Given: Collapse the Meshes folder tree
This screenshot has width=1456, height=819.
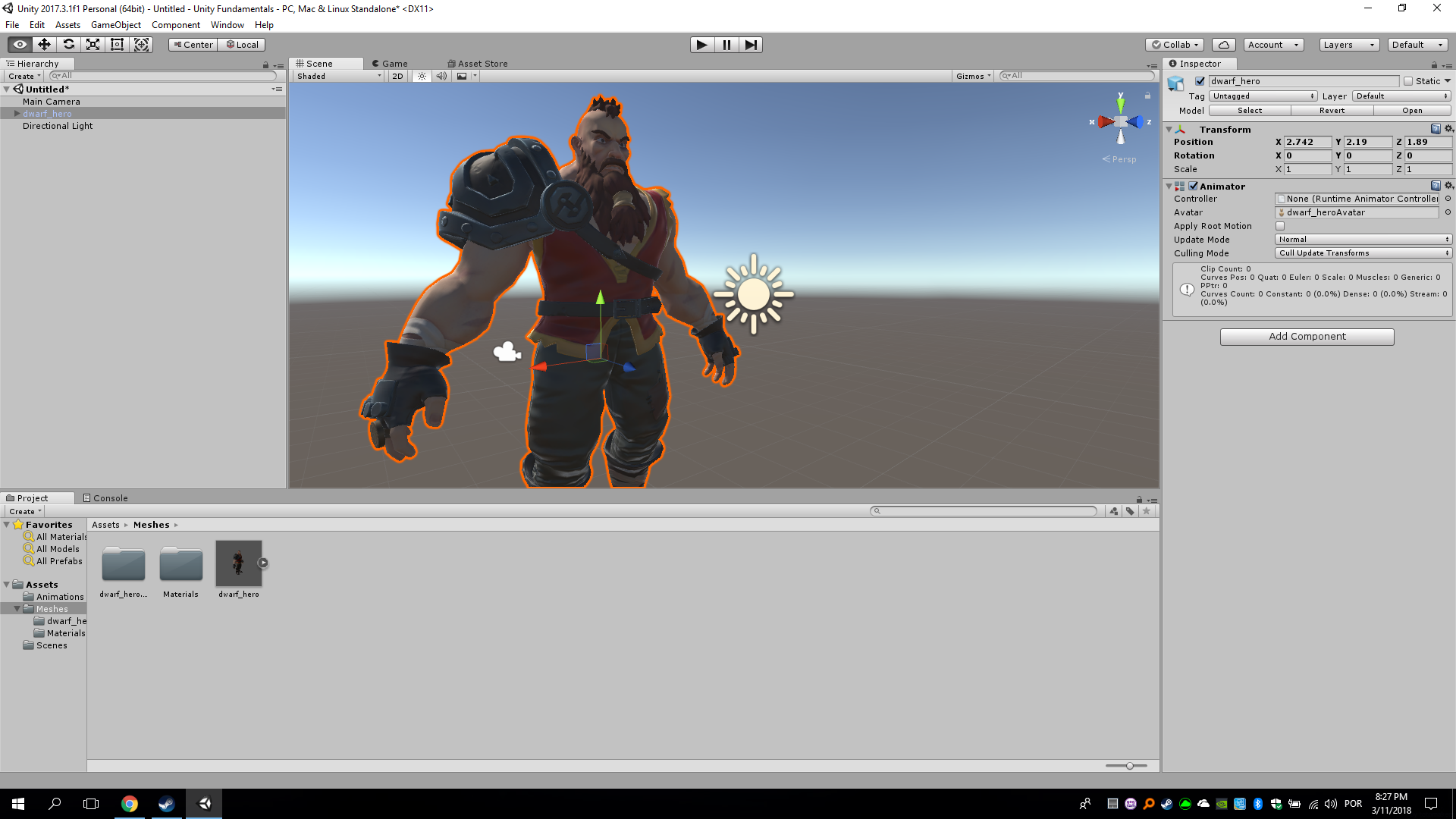Looking at the screenshot, I should click(x=17, y=609).
